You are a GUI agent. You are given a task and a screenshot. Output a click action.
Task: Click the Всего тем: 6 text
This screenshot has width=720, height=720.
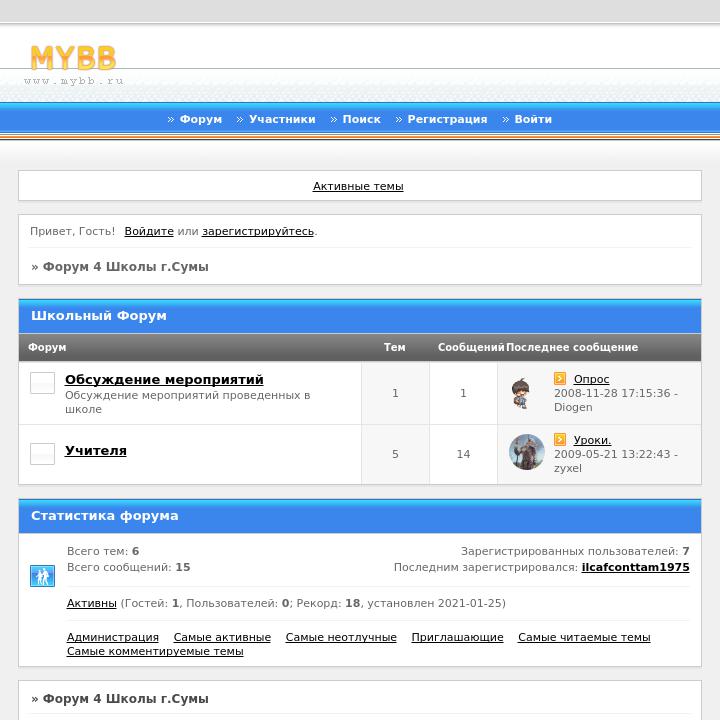pos(103,551)
